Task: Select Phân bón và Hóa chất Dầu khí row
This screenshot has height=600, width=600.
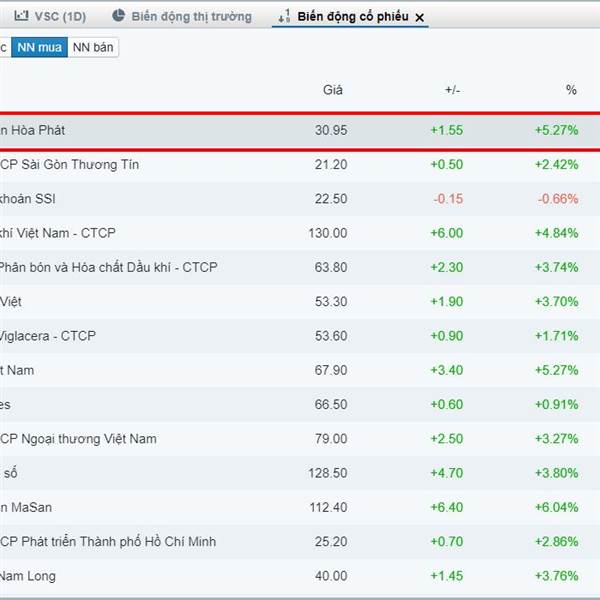Action: [x=300, y=267]
